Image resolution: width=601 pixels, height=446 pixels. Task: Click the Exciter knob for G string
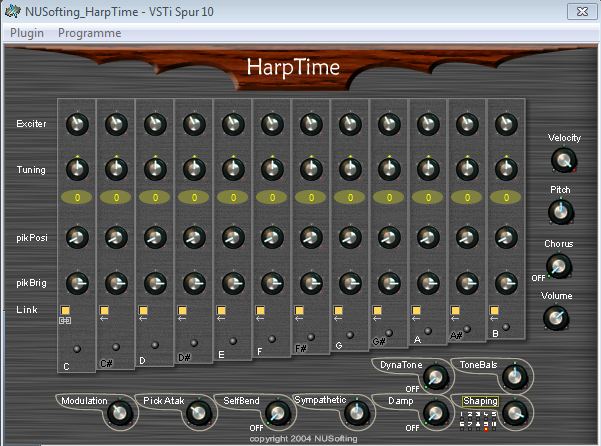pos(350,124)
